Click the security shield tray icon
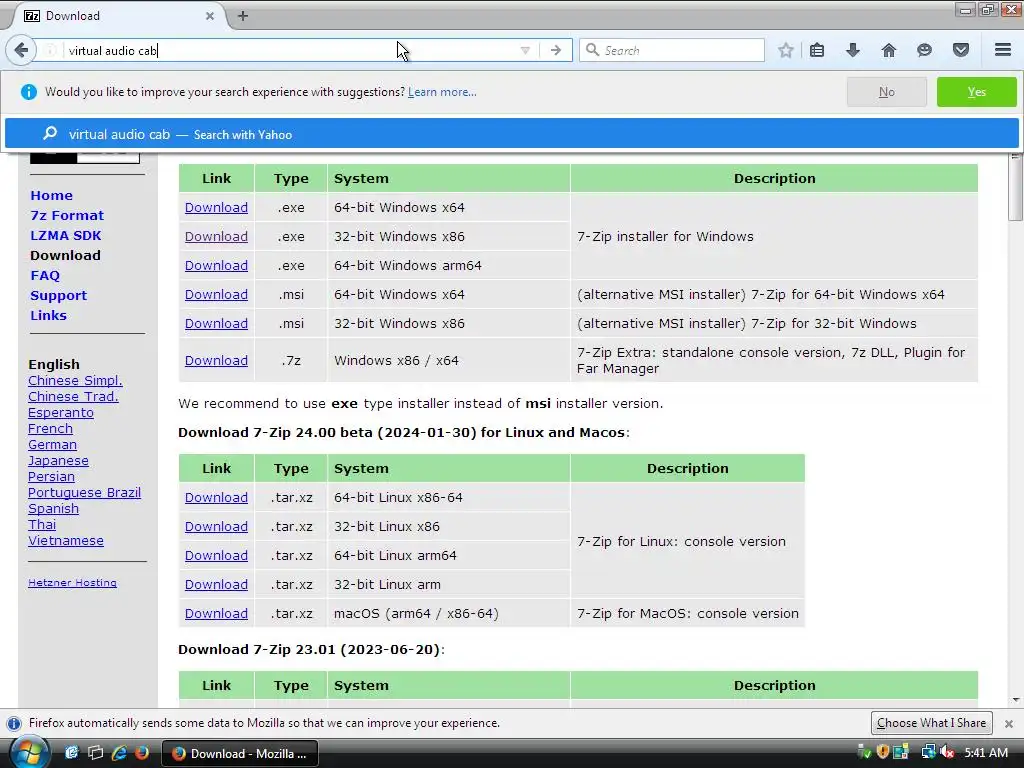Screen dimensions: 1024x768 pos(883,752)
